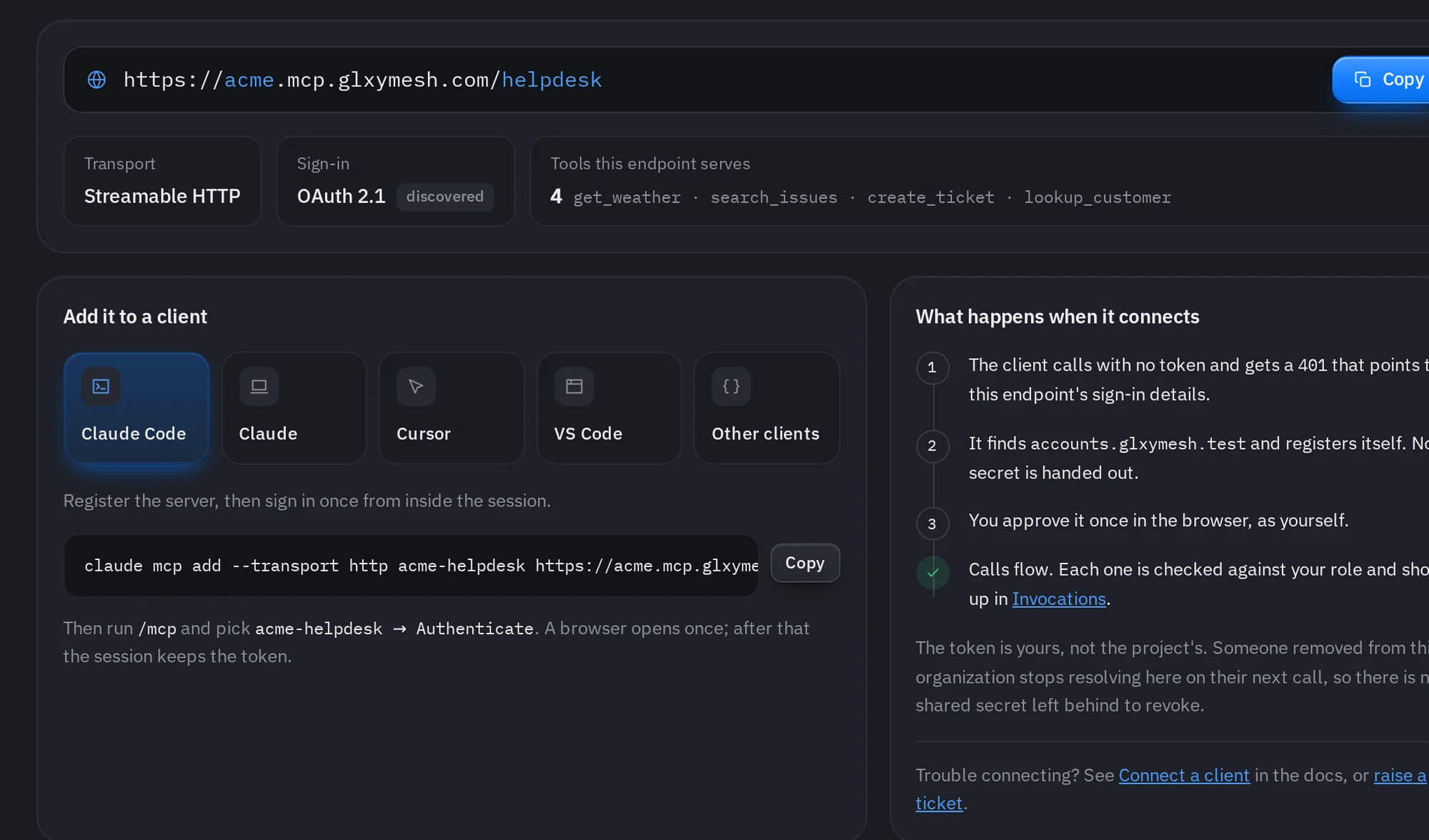Click the lookup_customer tool name
The width and height of the screenshot is (1429, 840).
(1097, 197)
